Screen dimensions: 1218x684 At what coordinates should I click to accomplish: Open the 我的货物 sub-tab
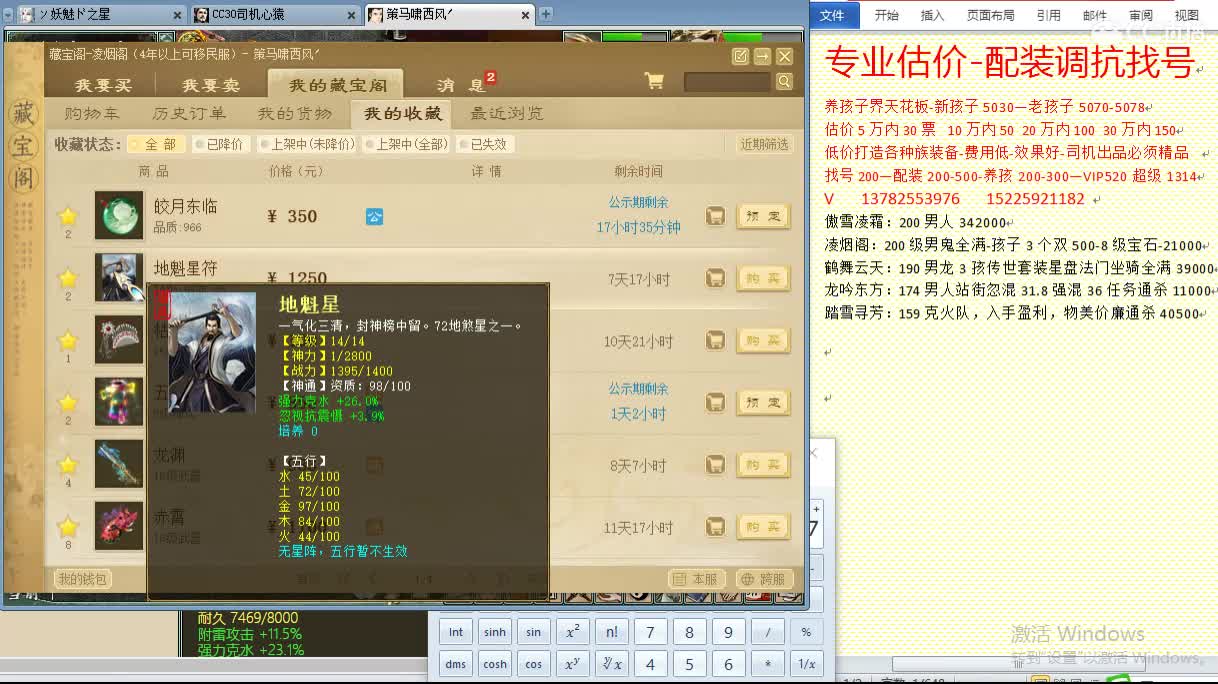(x=295, y=113)
